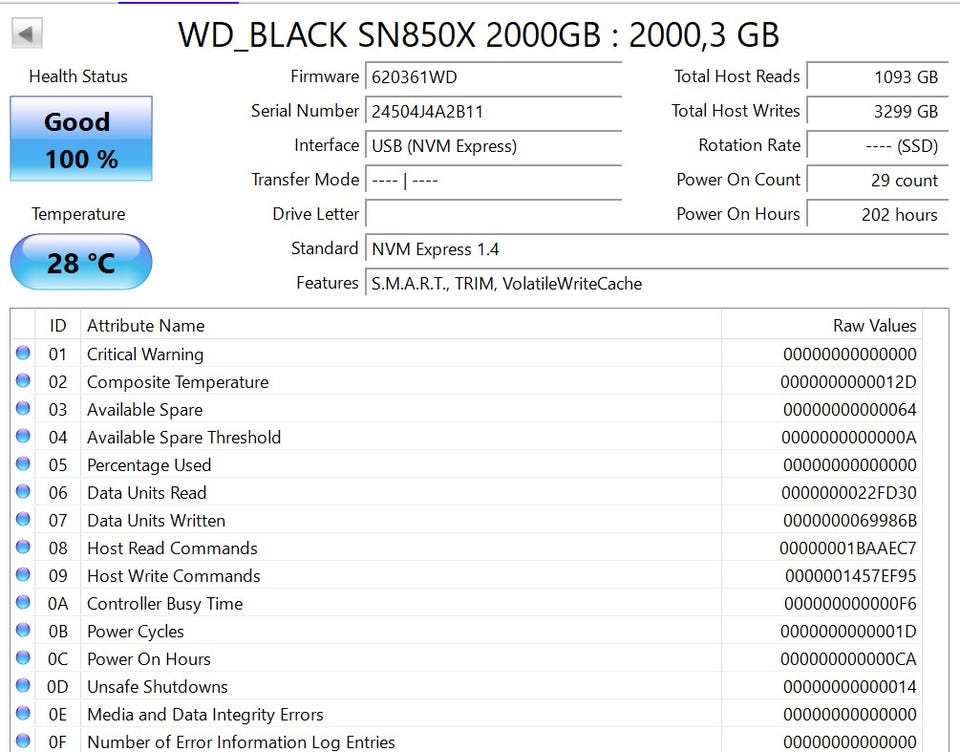Select the Power Cycles attribute name

tap(135, 631)
